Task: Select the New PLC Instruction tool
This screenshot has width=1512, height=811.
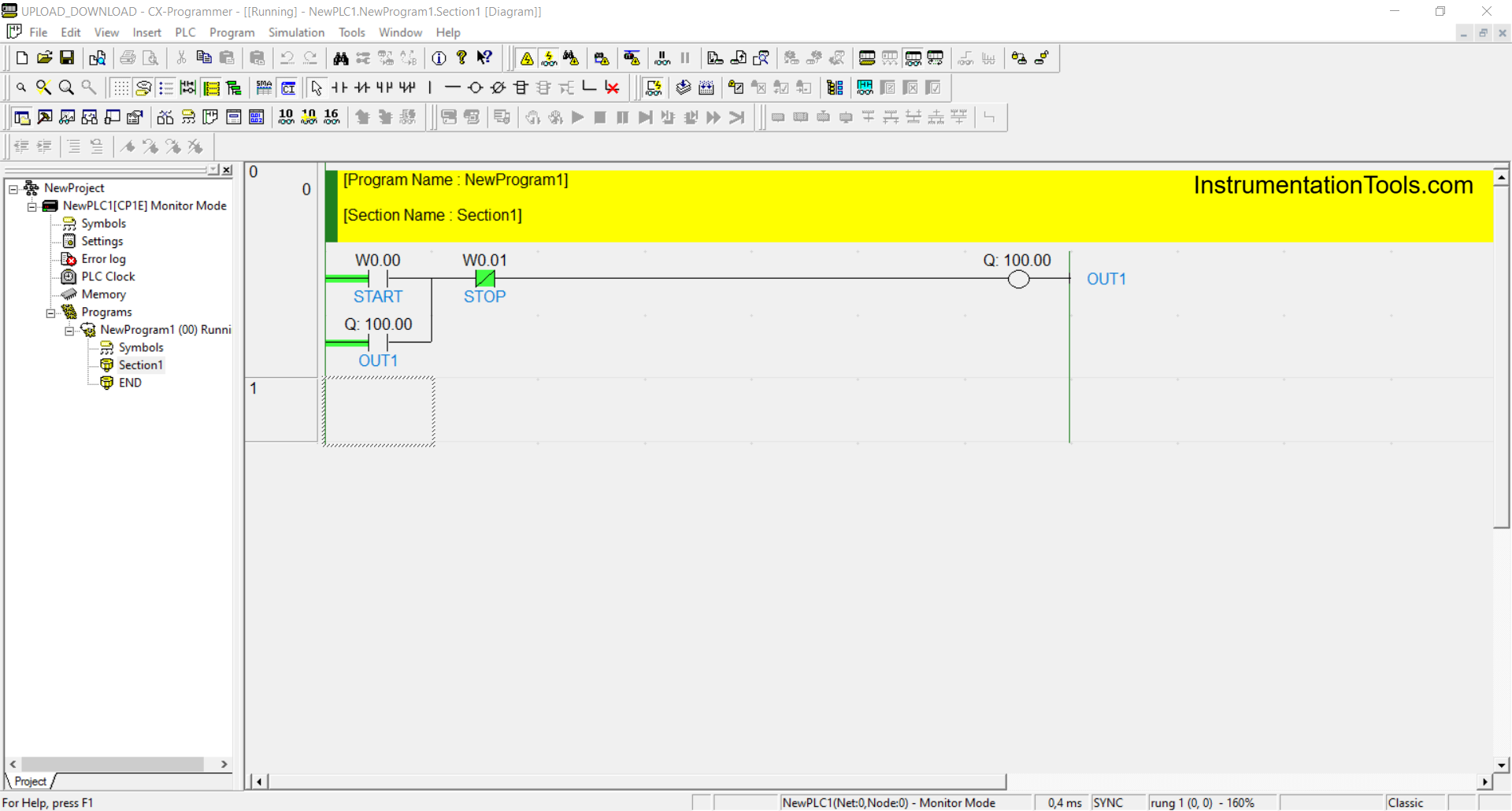Action: tap(521, 87)
